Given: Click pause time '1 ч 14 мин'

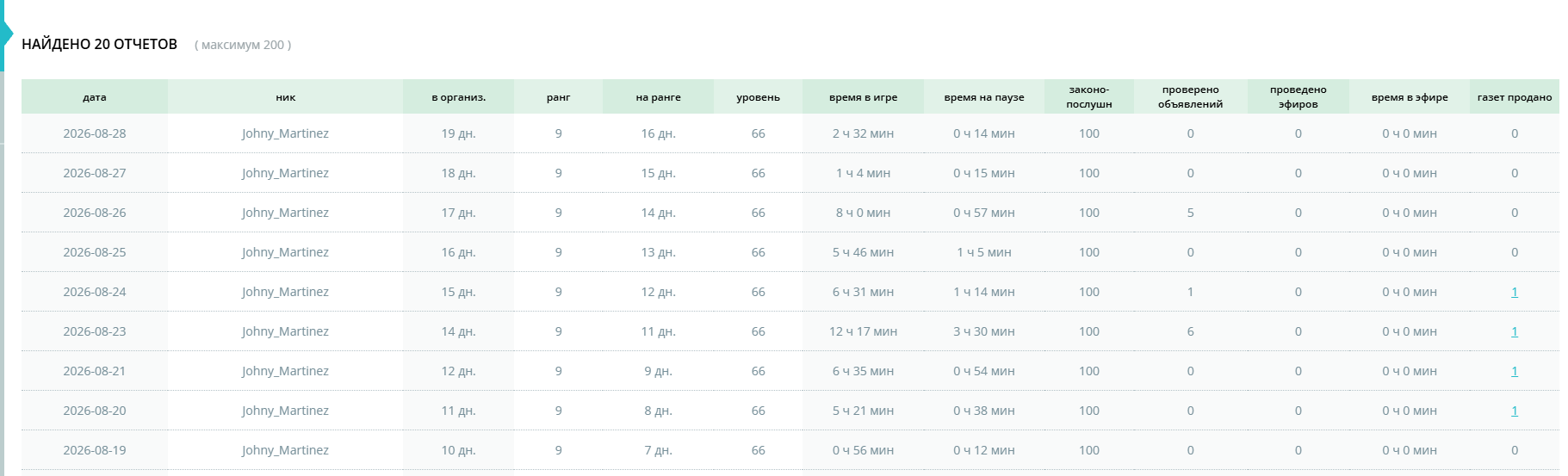Looking at the screenshot, I should pos(984,292).
